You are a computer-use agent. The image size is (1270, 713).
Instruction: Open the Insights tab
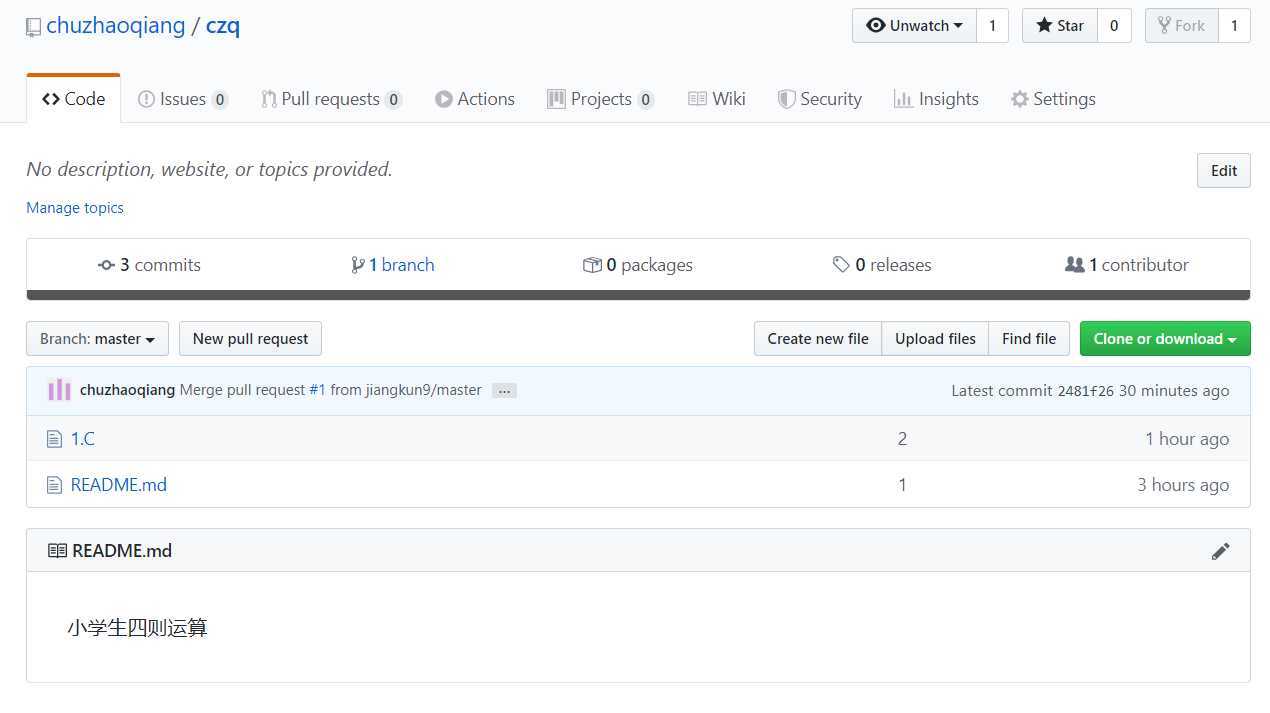tap(936, 99)
